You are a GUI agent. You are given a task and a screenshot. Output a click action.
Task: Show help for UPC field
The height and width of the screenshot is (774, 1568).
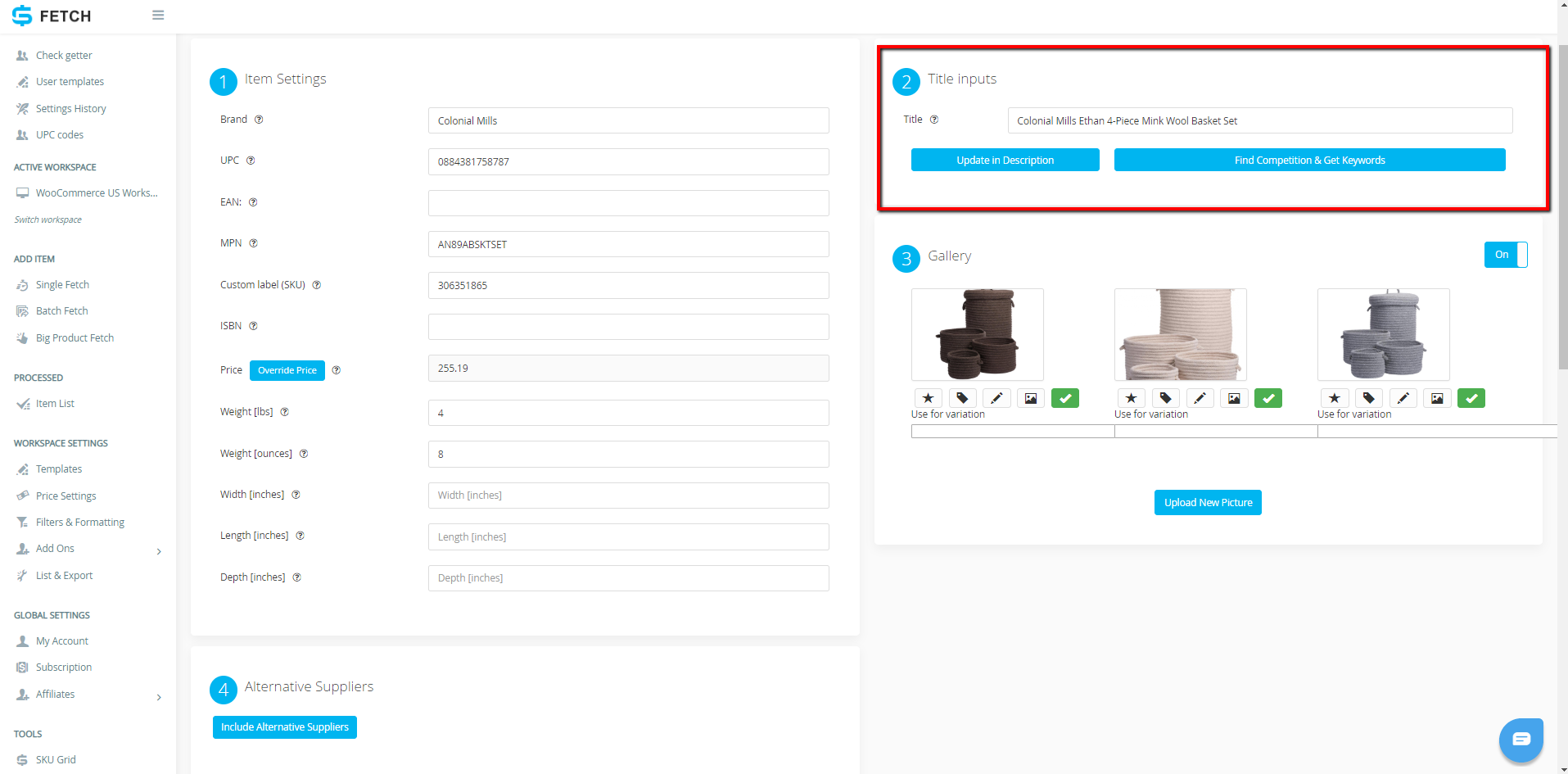[251, 161]
